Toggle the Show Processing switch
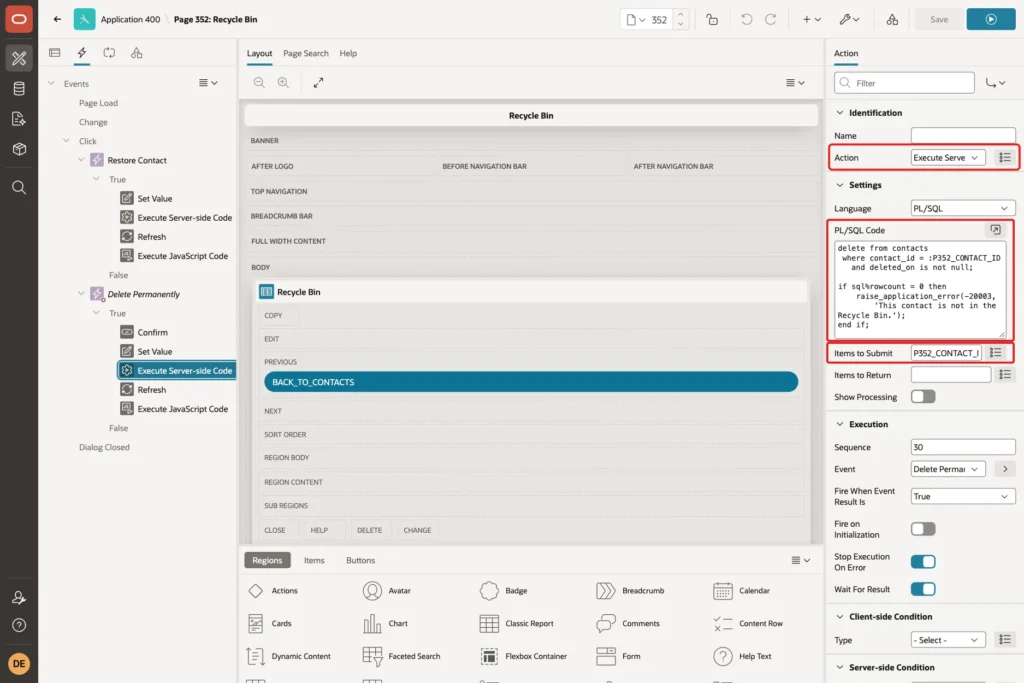The width and height of the screenshot is (1024, 683). pos(923,396)
